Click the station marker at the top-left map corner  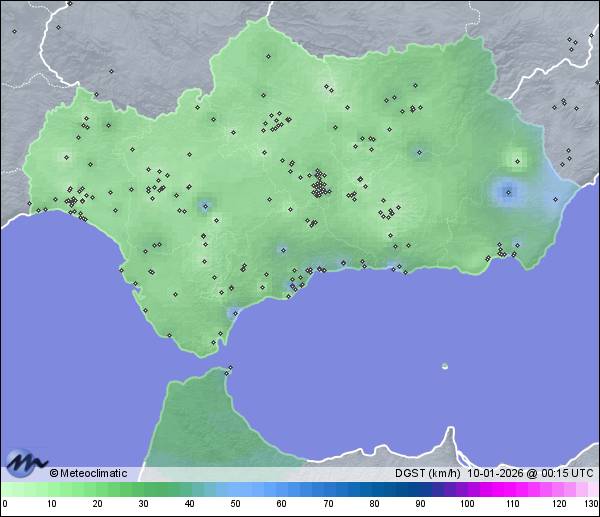pyautogui.click(x=15, y=31)
